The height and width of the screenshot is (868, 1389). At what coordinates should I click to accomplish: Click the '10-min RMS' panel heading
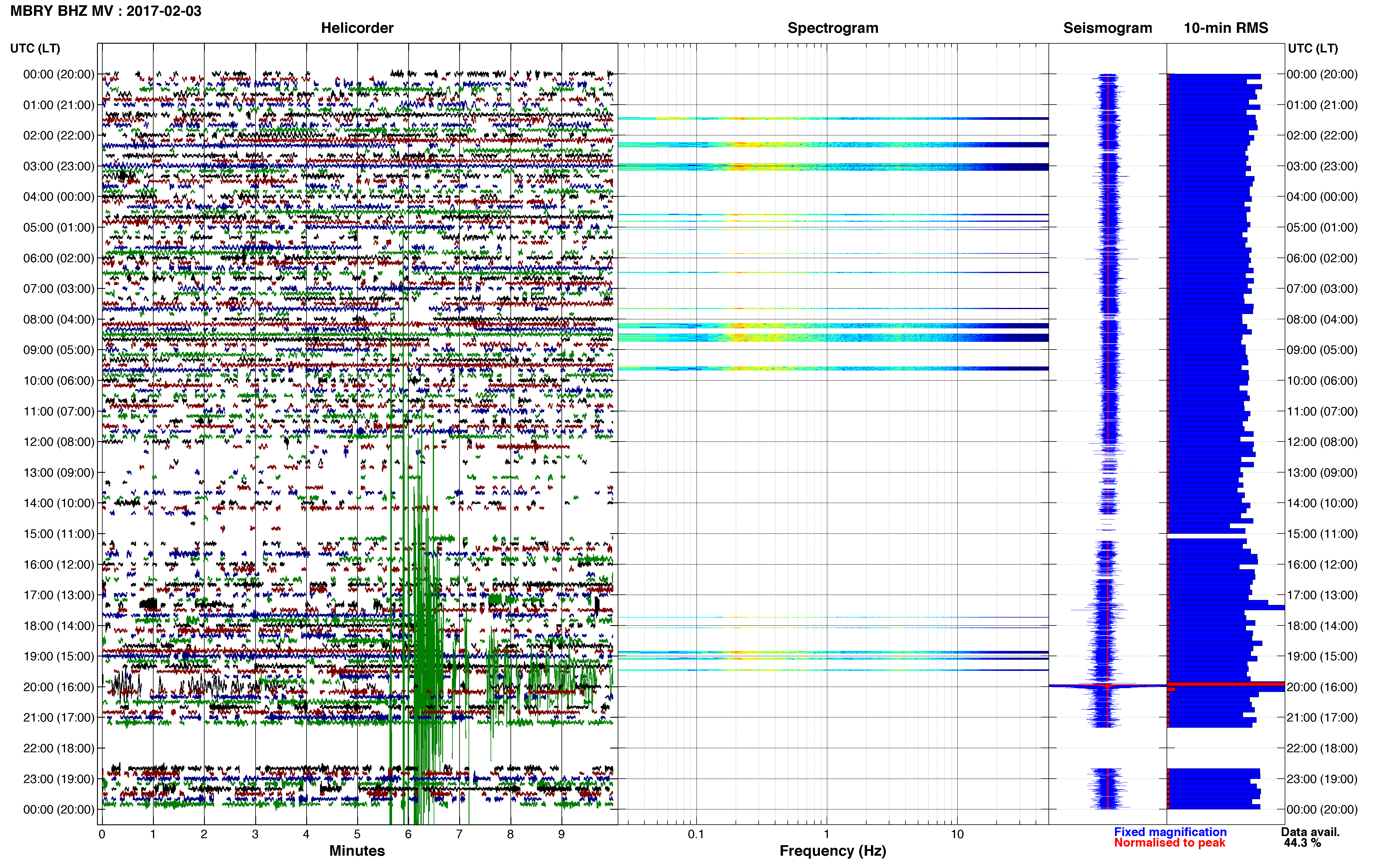pos(1225,28)
